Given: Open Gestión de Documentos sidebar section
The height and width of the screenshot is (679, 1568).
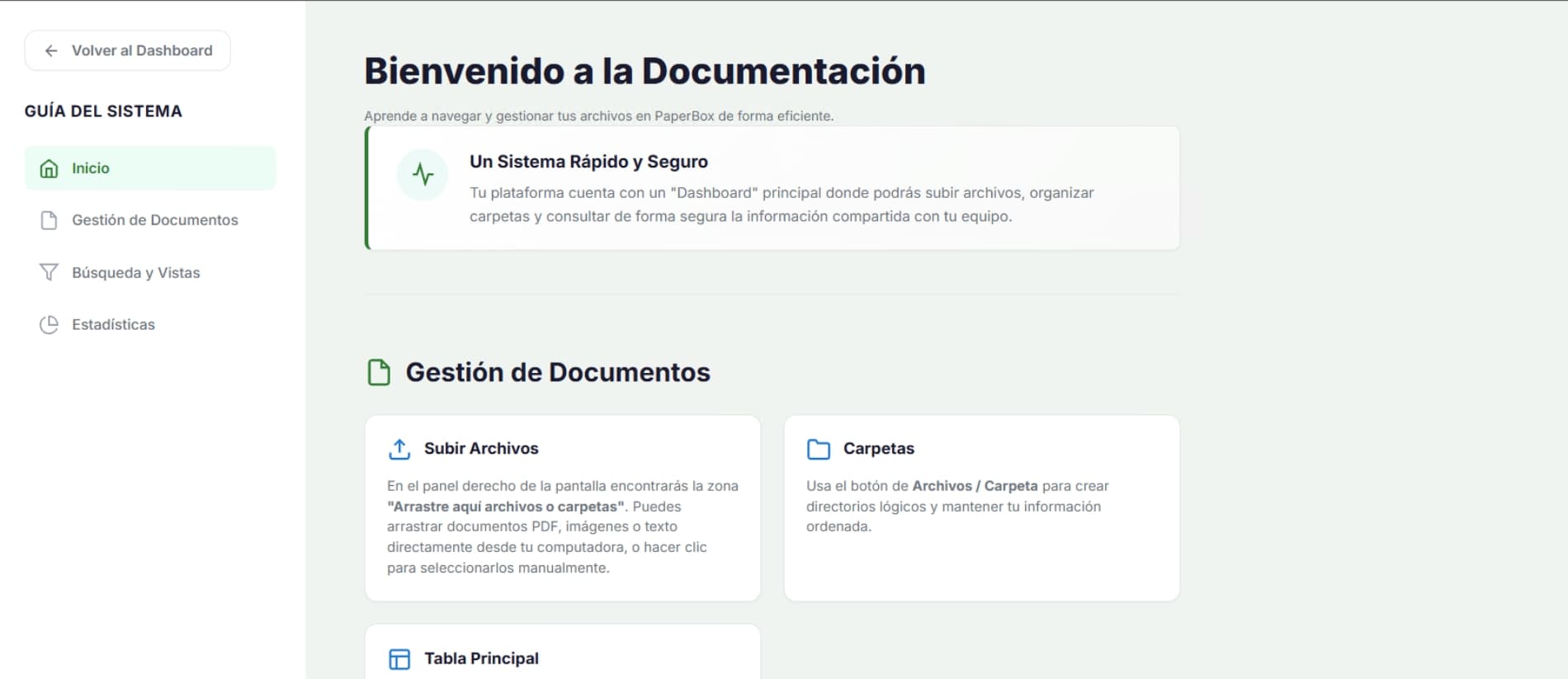Looking at the screenshot, I should 150,220.
